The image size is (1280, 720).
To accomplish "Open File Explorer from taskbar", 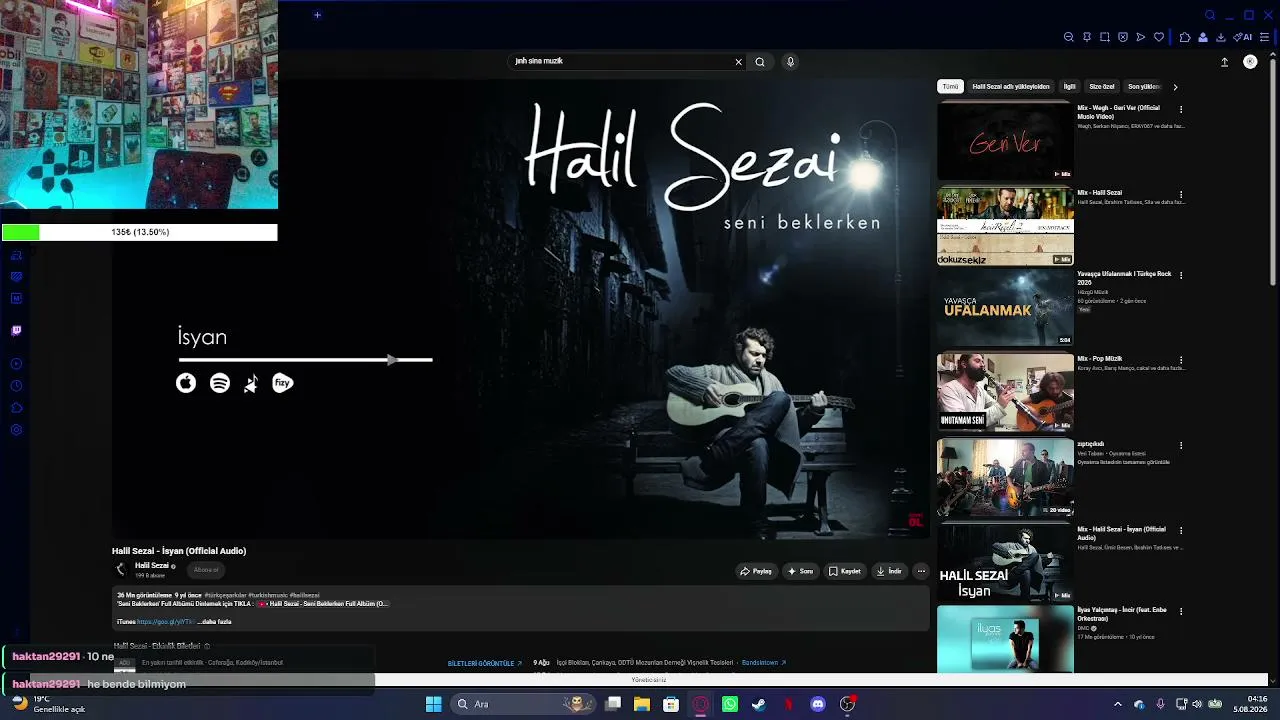I will tap(642, 704).
